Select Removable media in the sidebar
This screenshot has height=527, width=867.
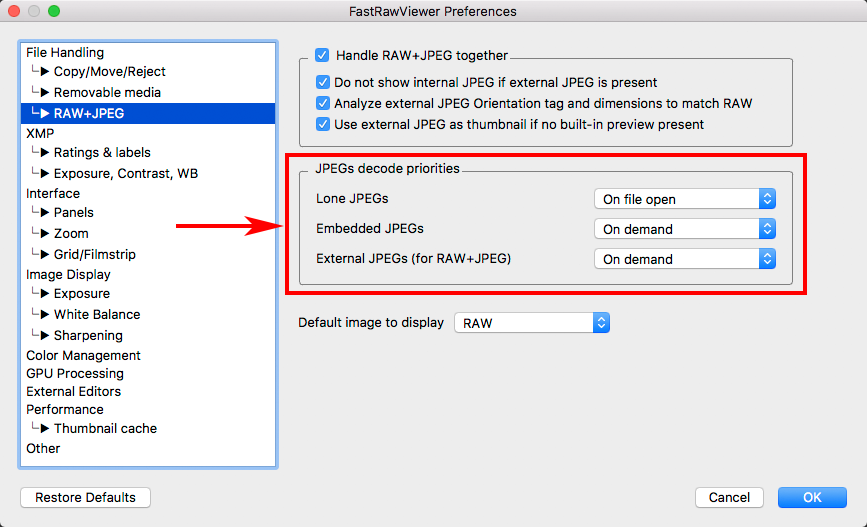coord(107,92)
